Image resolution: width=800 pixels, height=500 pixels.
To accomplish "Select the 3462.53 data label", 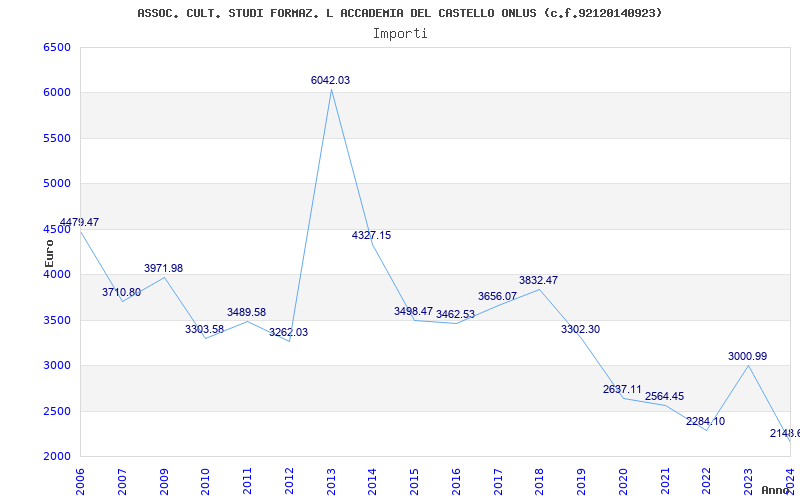I will (455, 314).
